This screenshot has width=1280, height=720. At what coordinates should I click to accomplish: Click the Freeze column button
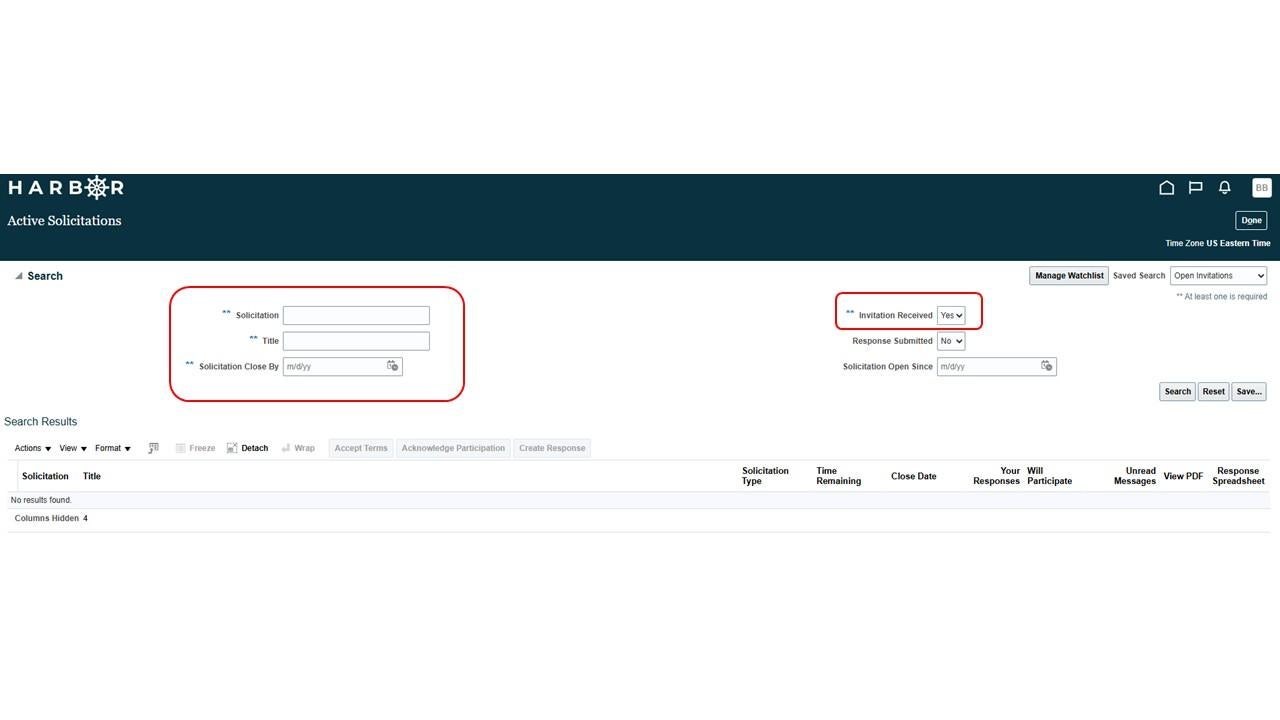tap(195, 448)
